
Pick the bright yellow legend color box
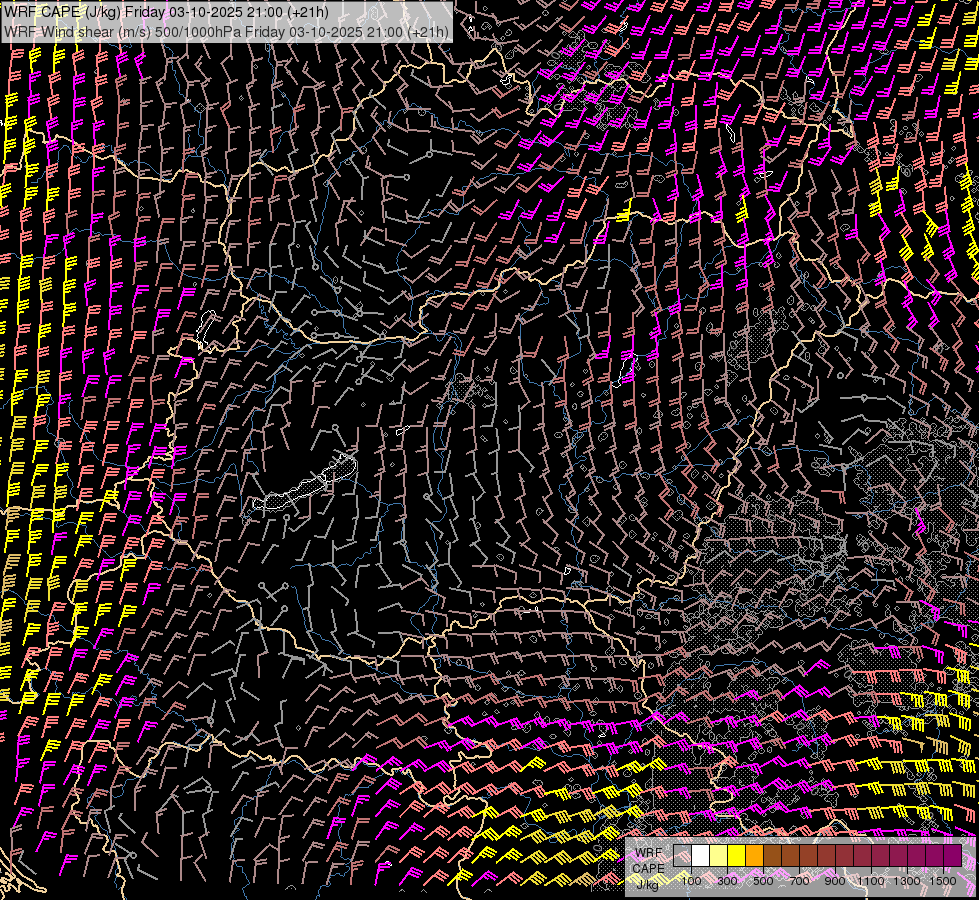point(737,856)
